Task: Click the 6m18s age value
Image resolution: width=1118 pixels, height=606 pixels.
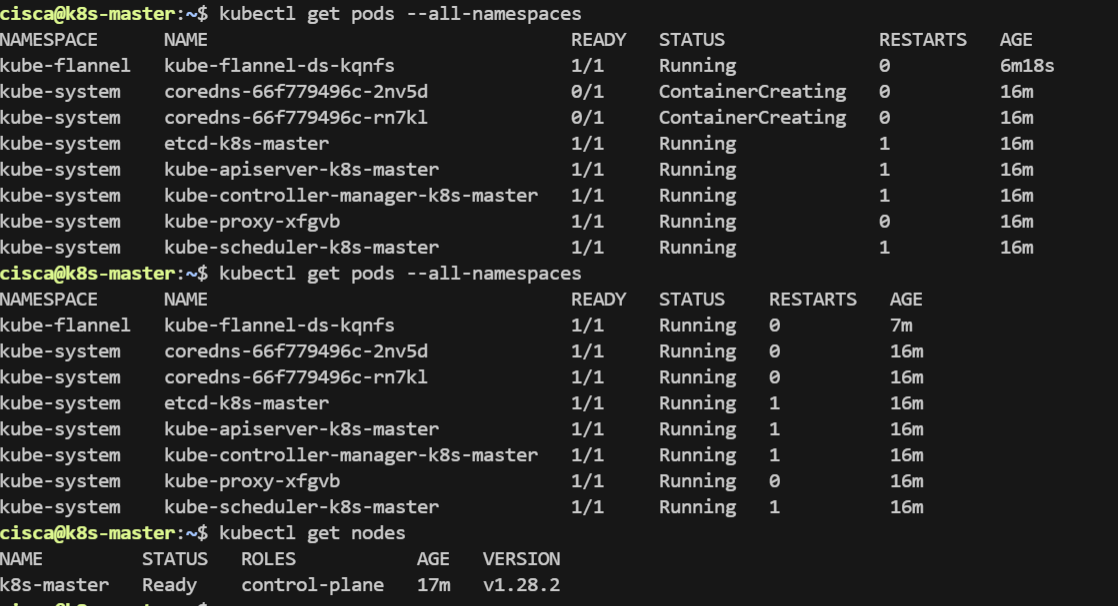Action: [1027, 66]
